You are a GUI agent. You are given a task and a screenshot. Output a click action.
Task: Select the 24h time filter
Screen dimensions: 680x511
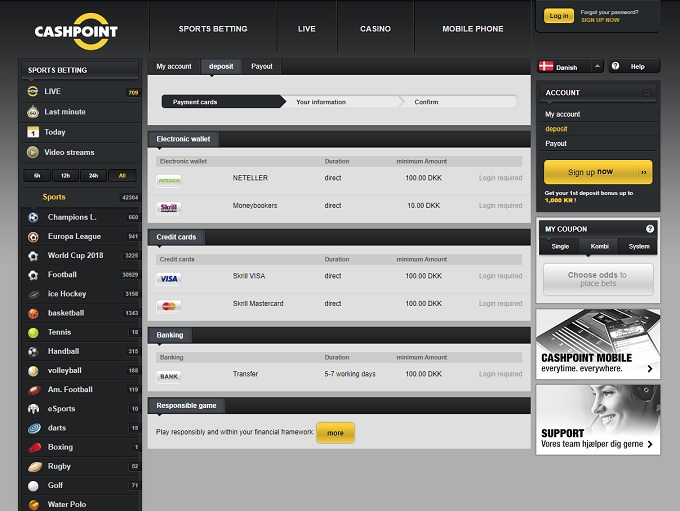(94, 176)
